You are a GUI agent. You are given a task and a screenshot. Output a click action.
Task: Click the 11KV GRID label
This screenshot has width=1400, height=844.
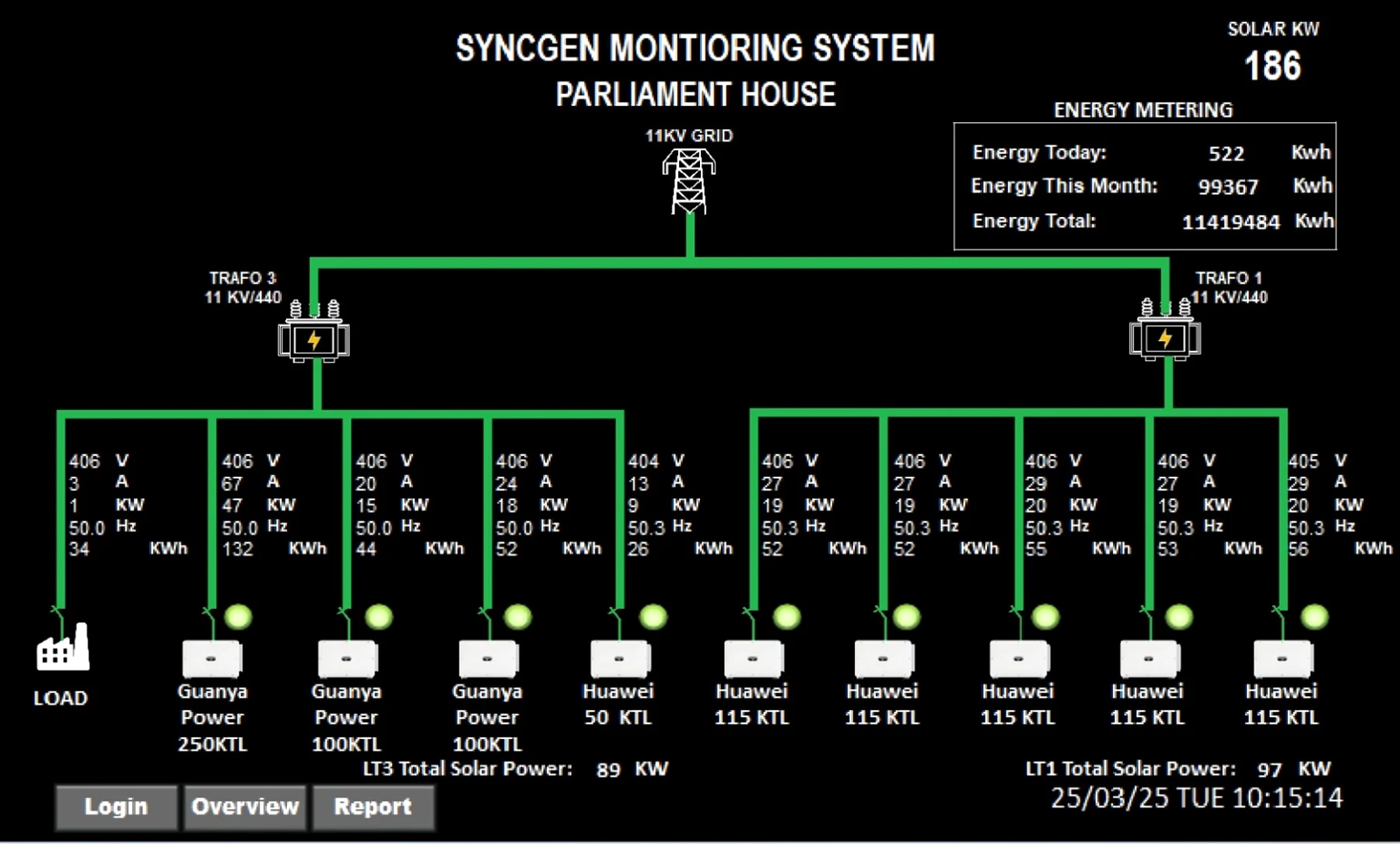pyautogui.click(x=689, y=135)
